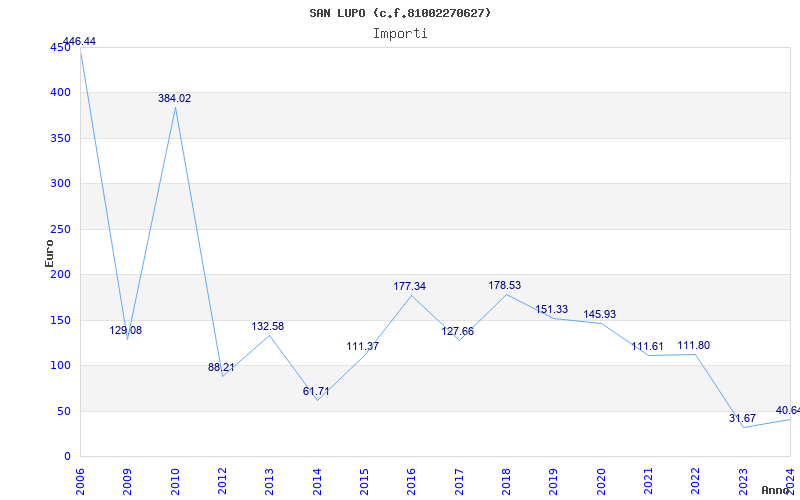
Task: Click the chart title SAN LUPO (c.f.81002270627)
Action: (x=400, y=13)
